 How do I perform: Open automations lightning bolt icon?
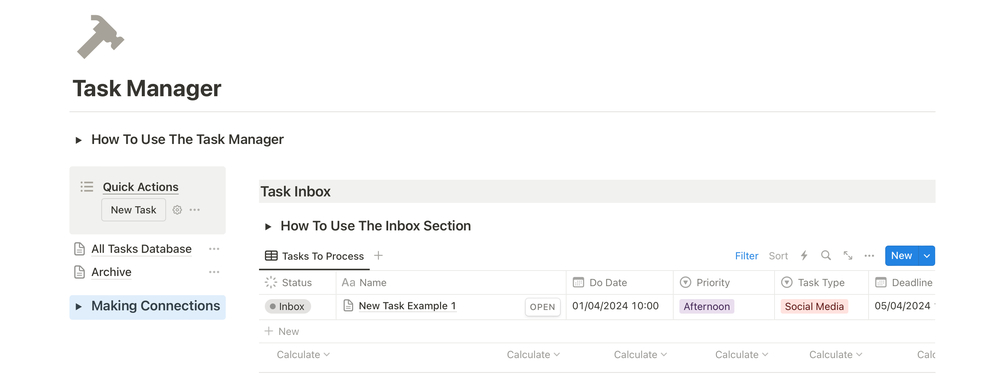[804, 255]
